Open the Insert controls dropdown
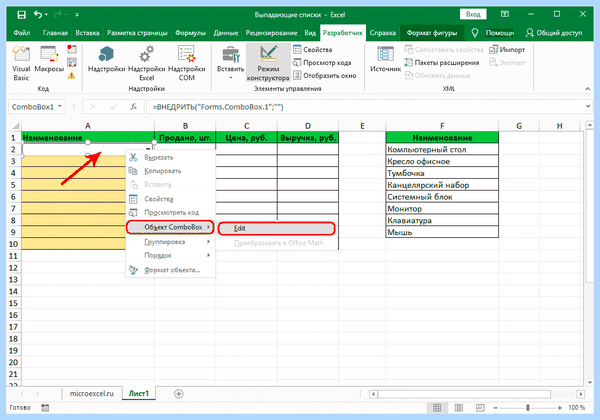This screenshot has width=600, height=420. coord(230,63)
